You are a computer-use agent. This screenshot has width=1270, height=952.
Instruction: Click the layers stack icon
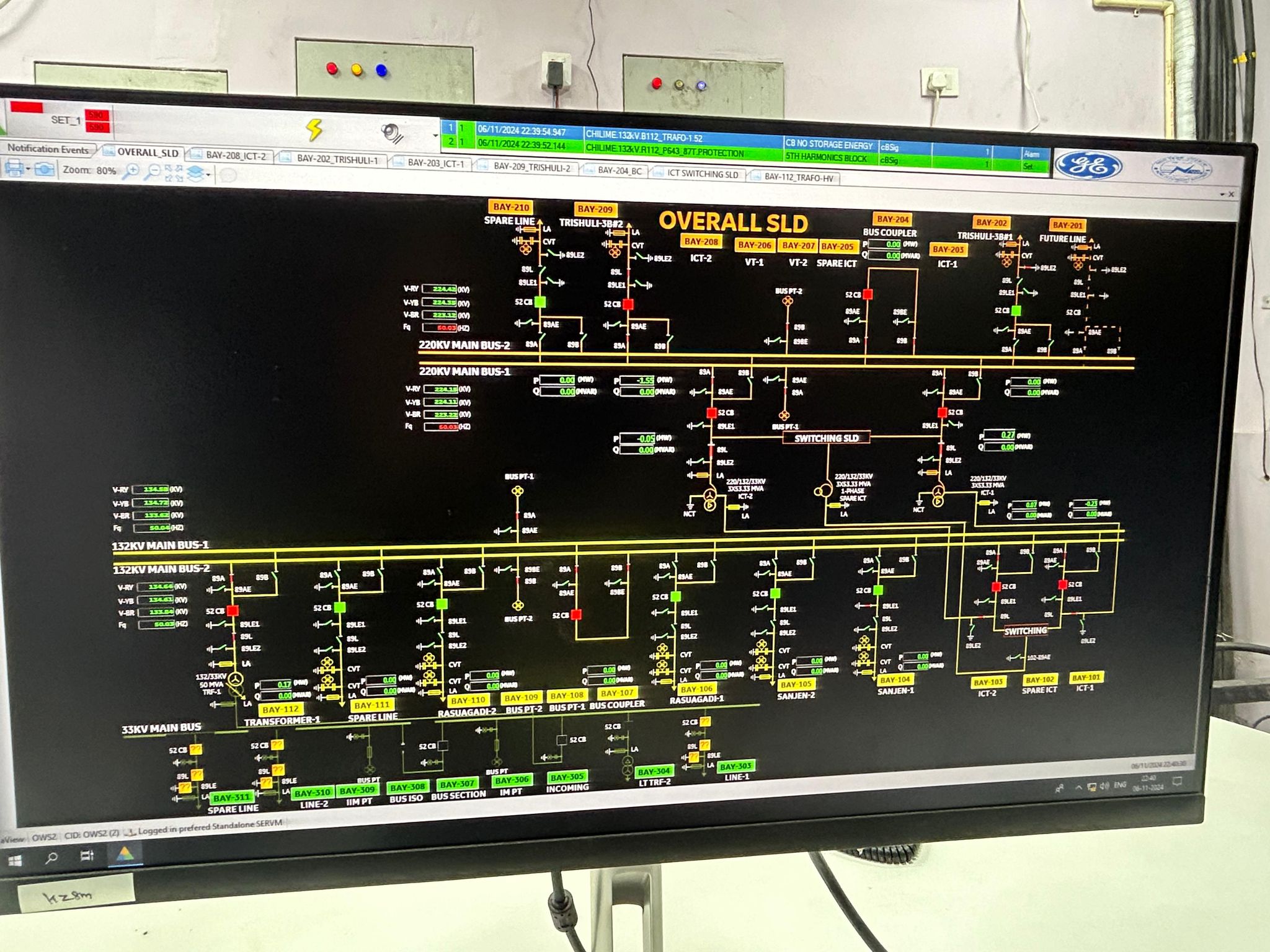coord(195,174)
